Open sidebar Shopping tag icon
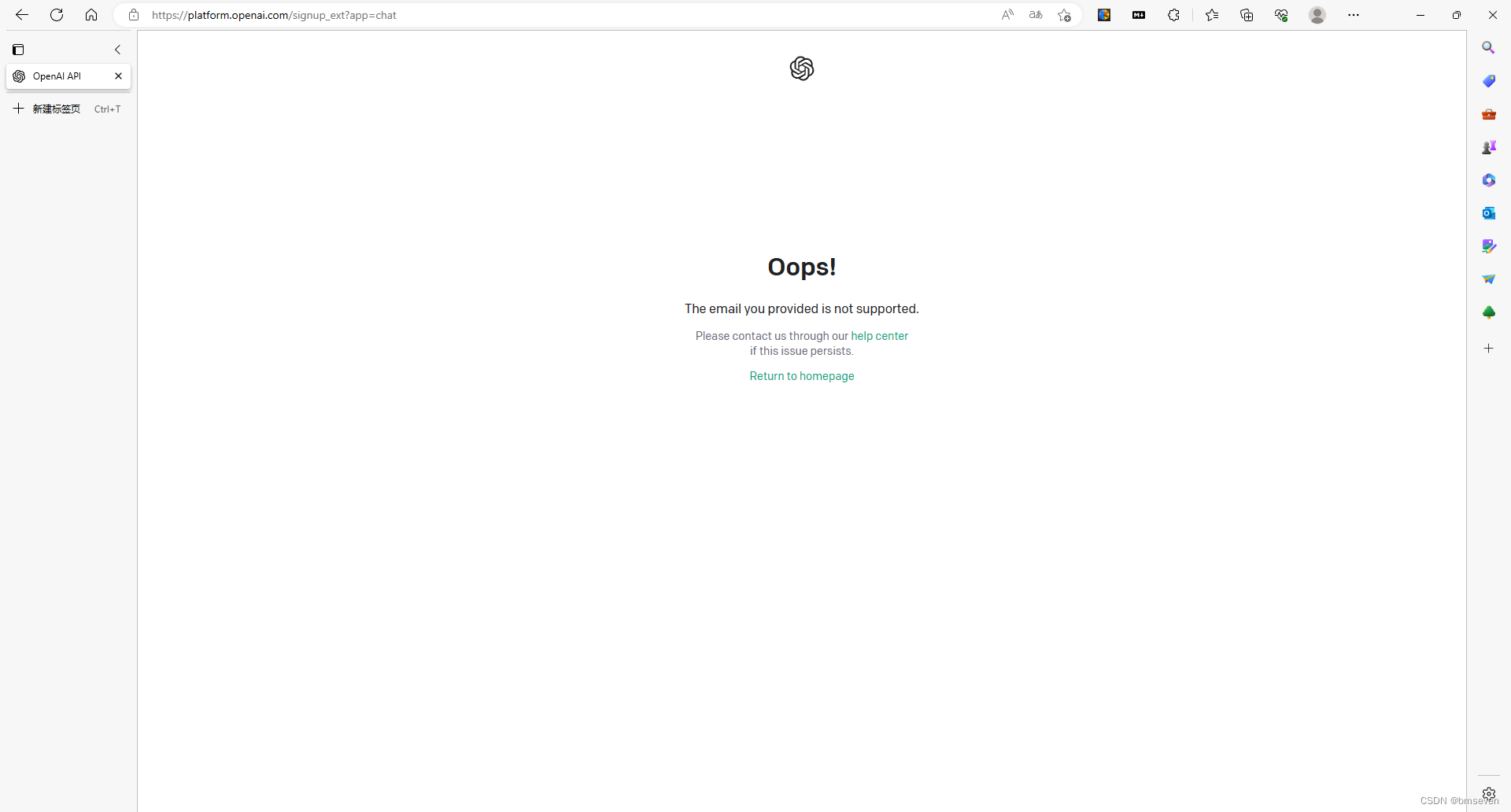Image resolution: width=1511 pixels, height=812 pixels. [x=1488, y=81]
